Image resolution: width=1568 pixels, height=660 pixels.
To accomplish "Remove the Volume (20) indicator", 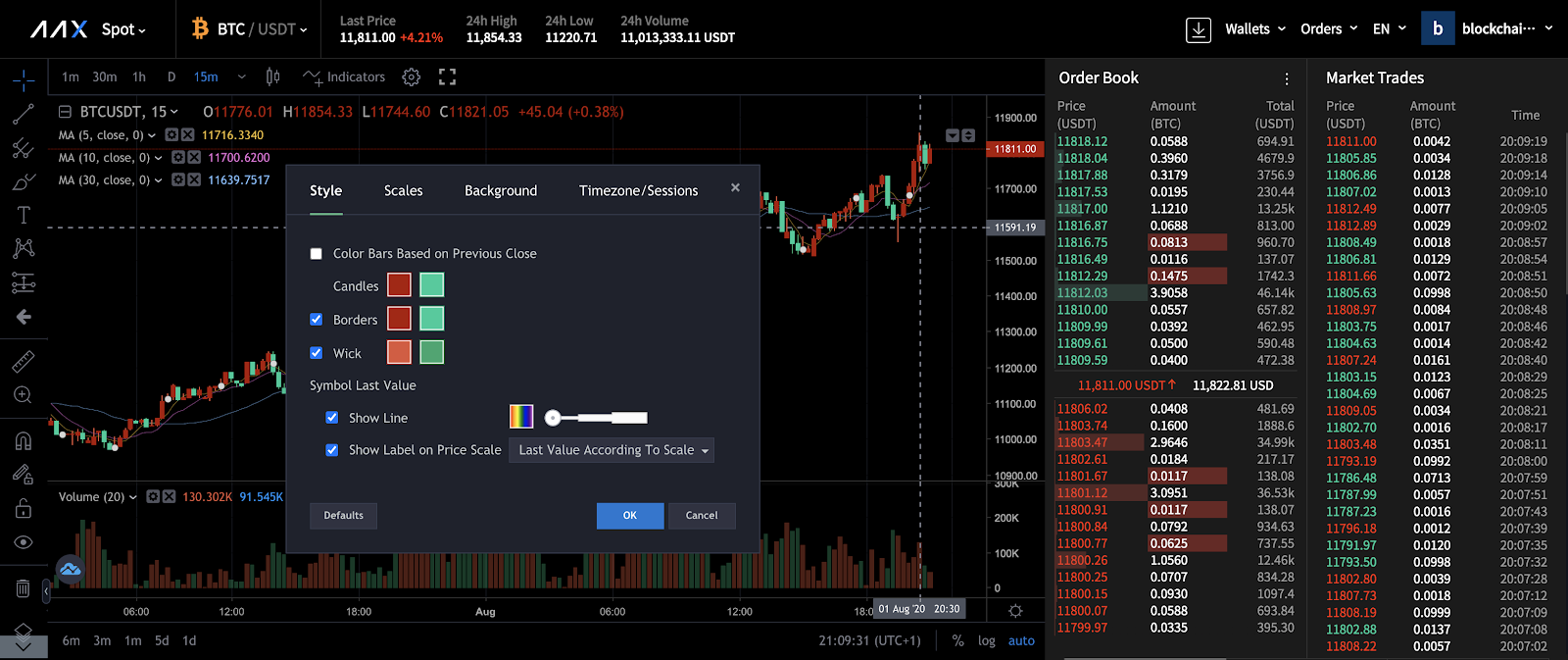I will tap(169, 497).
